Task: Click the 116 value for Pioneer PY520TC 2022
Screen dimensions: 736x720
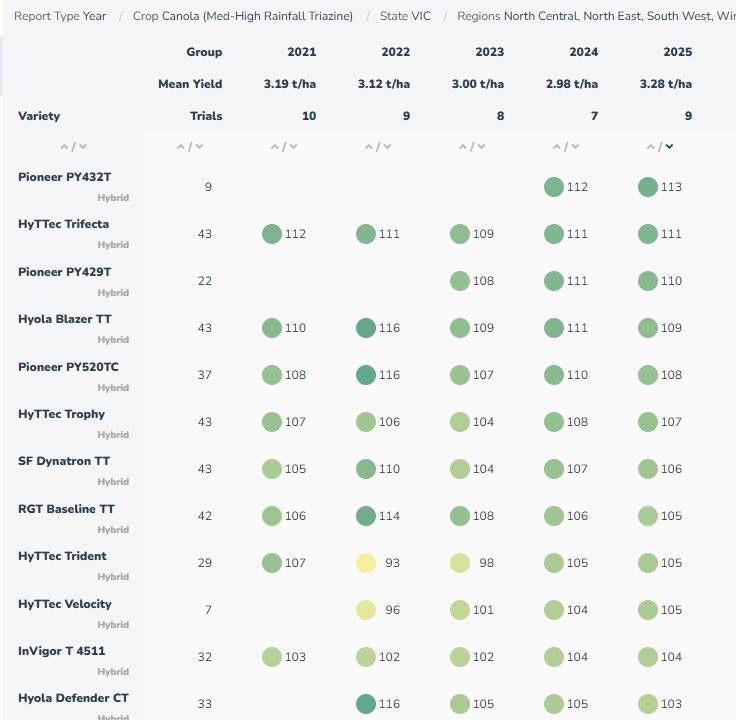Action: [x=389, y=375]
